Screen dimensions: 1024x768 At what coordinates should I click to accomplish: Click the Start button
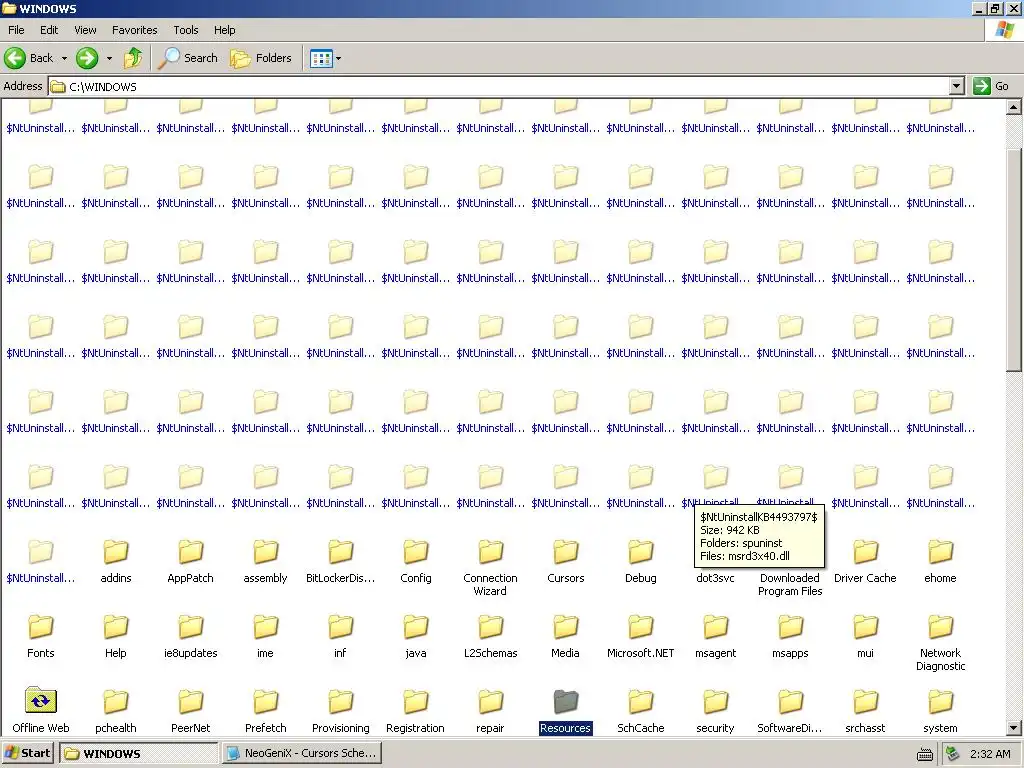[28, 753]
